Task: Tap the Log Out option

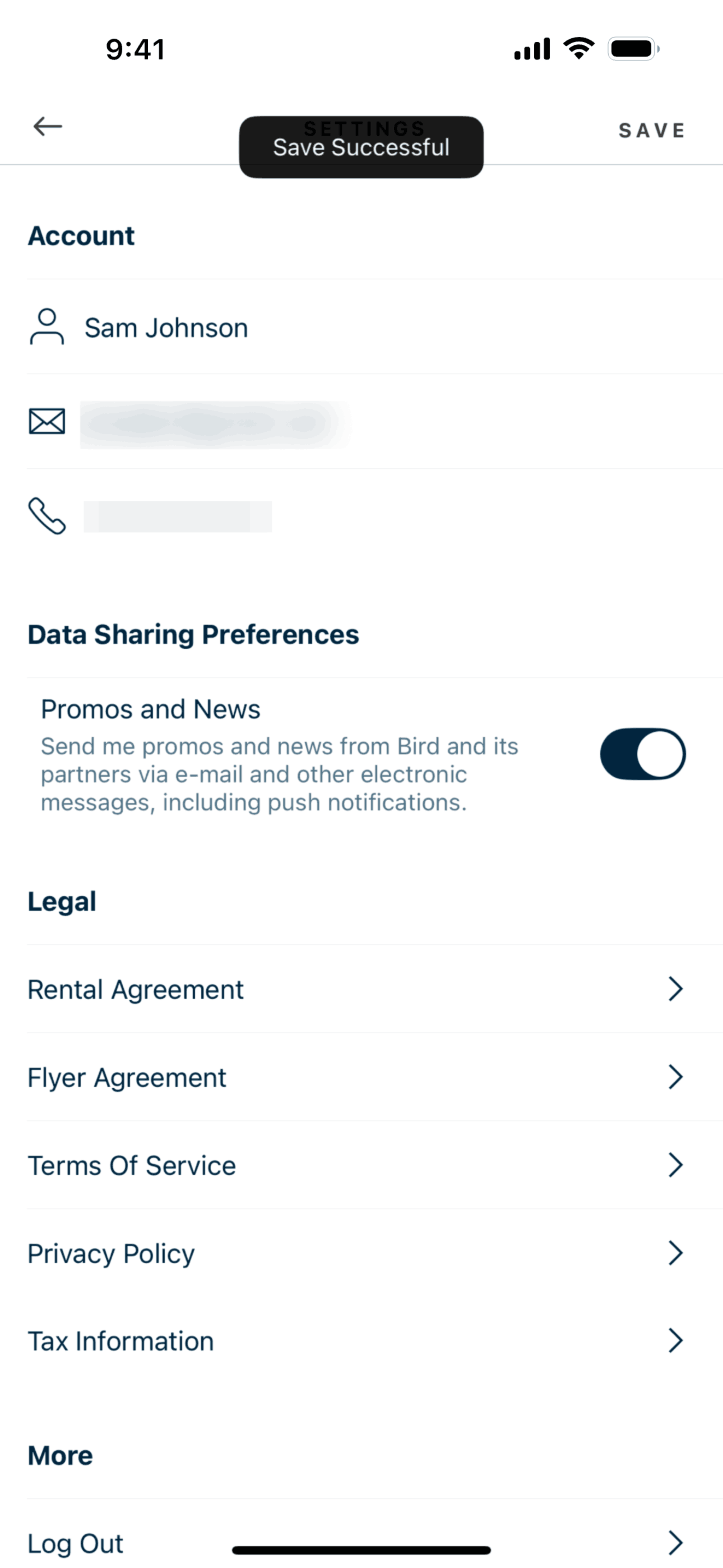Action: coord(76,1543)
